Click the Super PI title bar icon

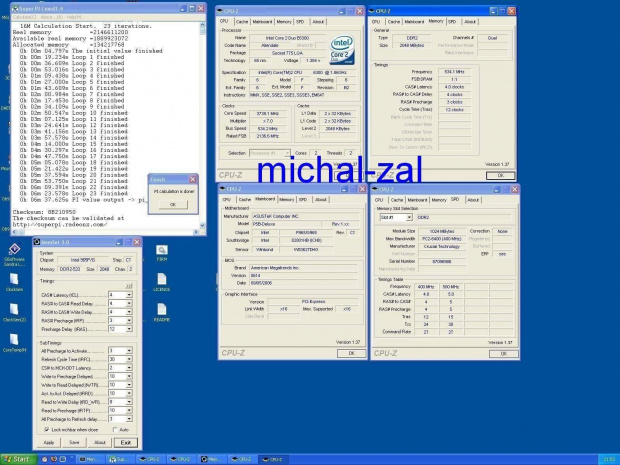point(15,8)
